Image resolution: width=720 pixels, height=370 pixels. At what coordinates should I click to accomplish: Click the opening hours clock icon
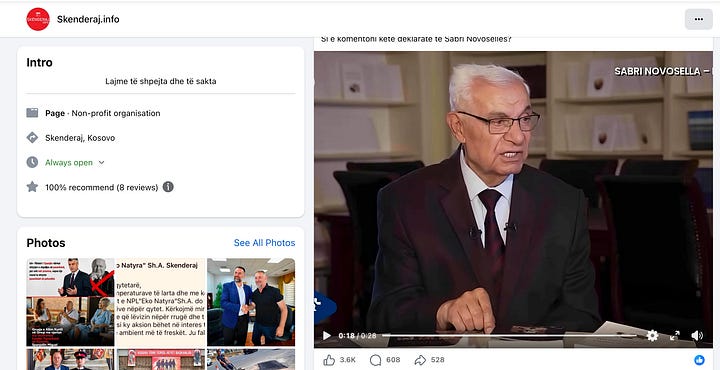pos(32,163)
